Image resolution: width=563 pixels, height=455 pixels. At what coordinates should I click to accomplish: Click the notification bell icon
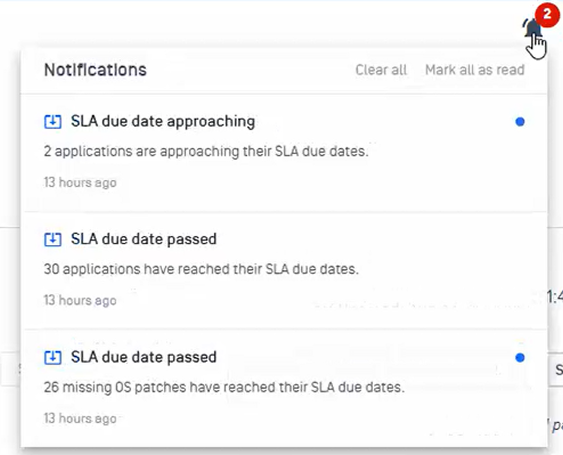tap(532, 28)
